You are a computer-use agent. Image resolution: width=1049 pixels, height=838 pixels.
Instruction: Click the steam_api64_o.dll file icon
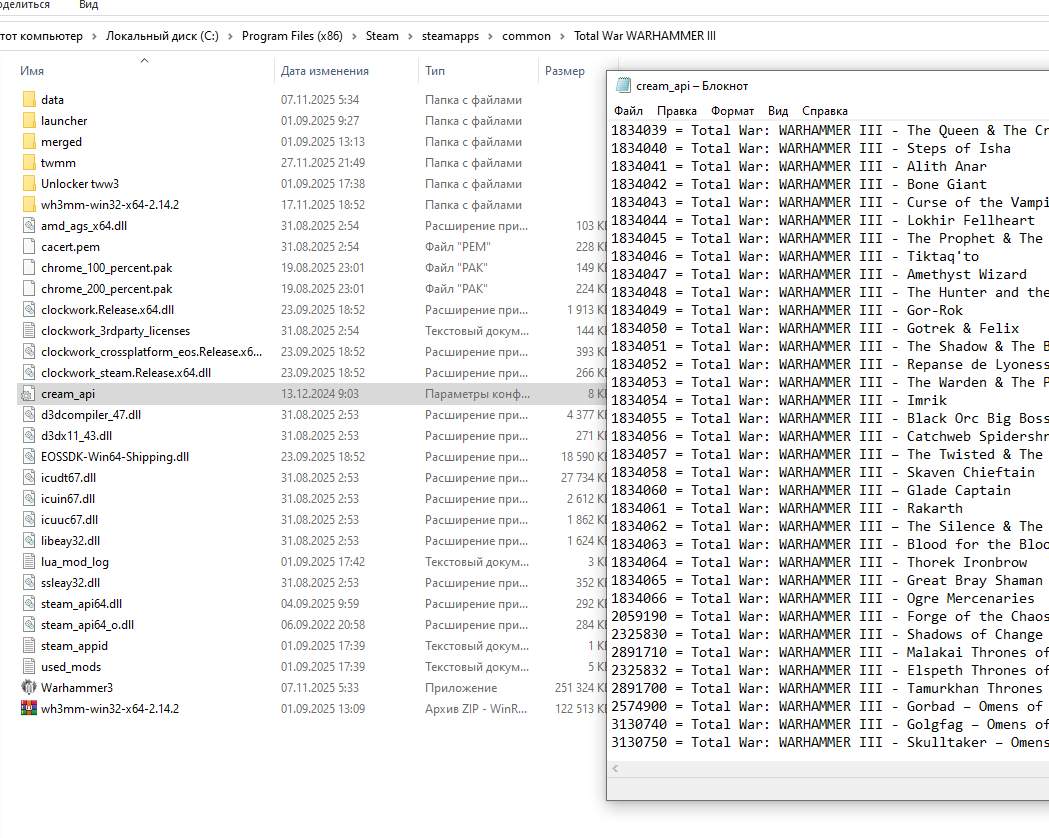click(29, 625)
